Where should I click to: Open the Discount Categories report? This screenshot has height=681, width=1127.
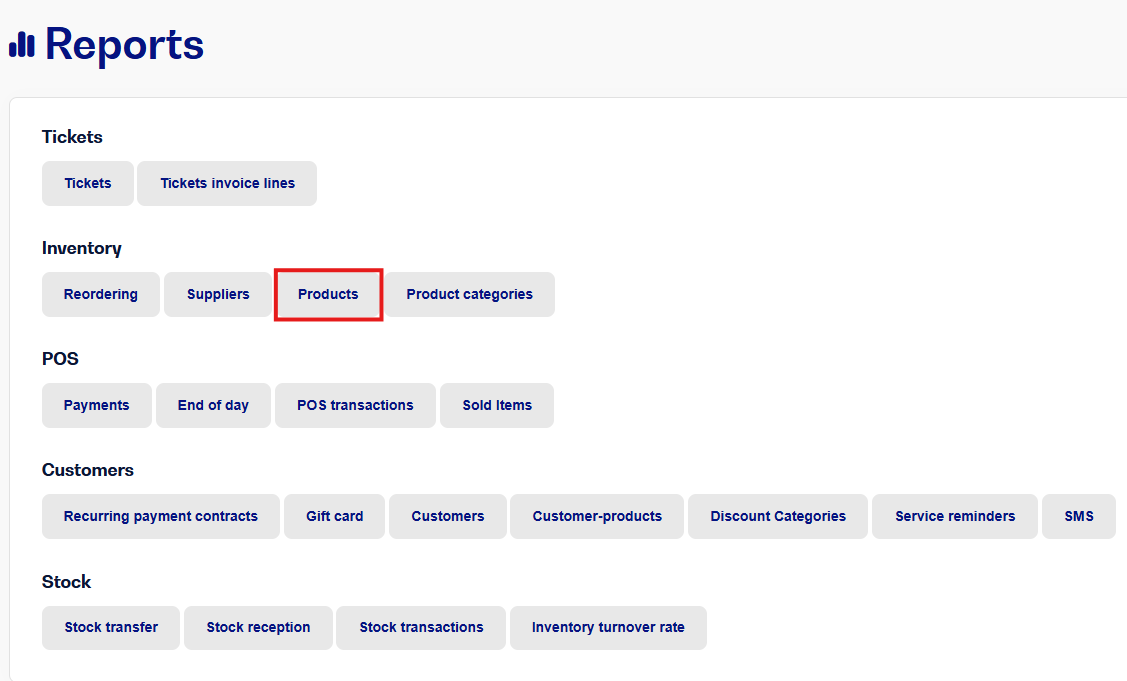778,516
